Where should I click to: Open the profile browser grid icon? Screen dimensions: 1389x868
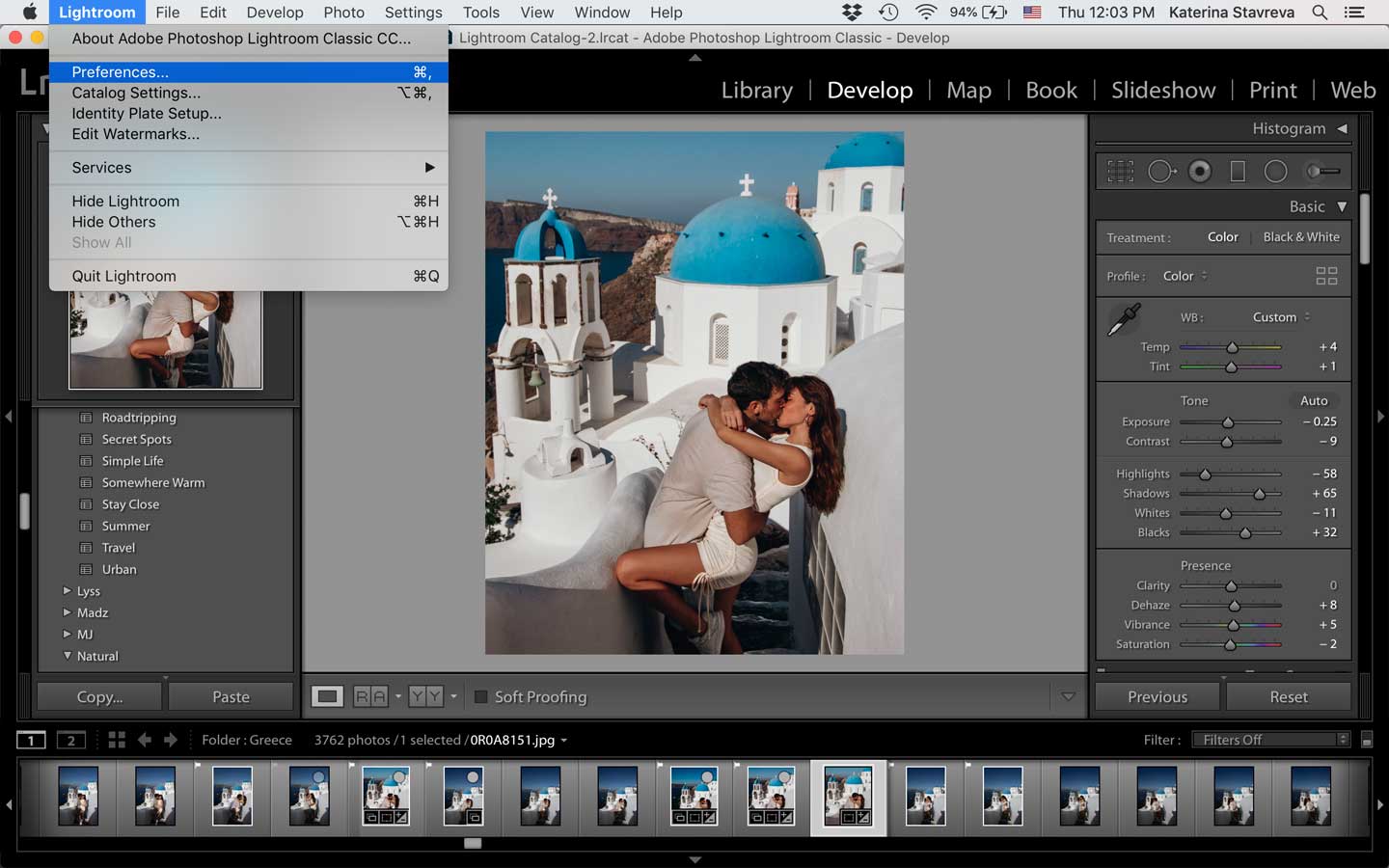1326,276
